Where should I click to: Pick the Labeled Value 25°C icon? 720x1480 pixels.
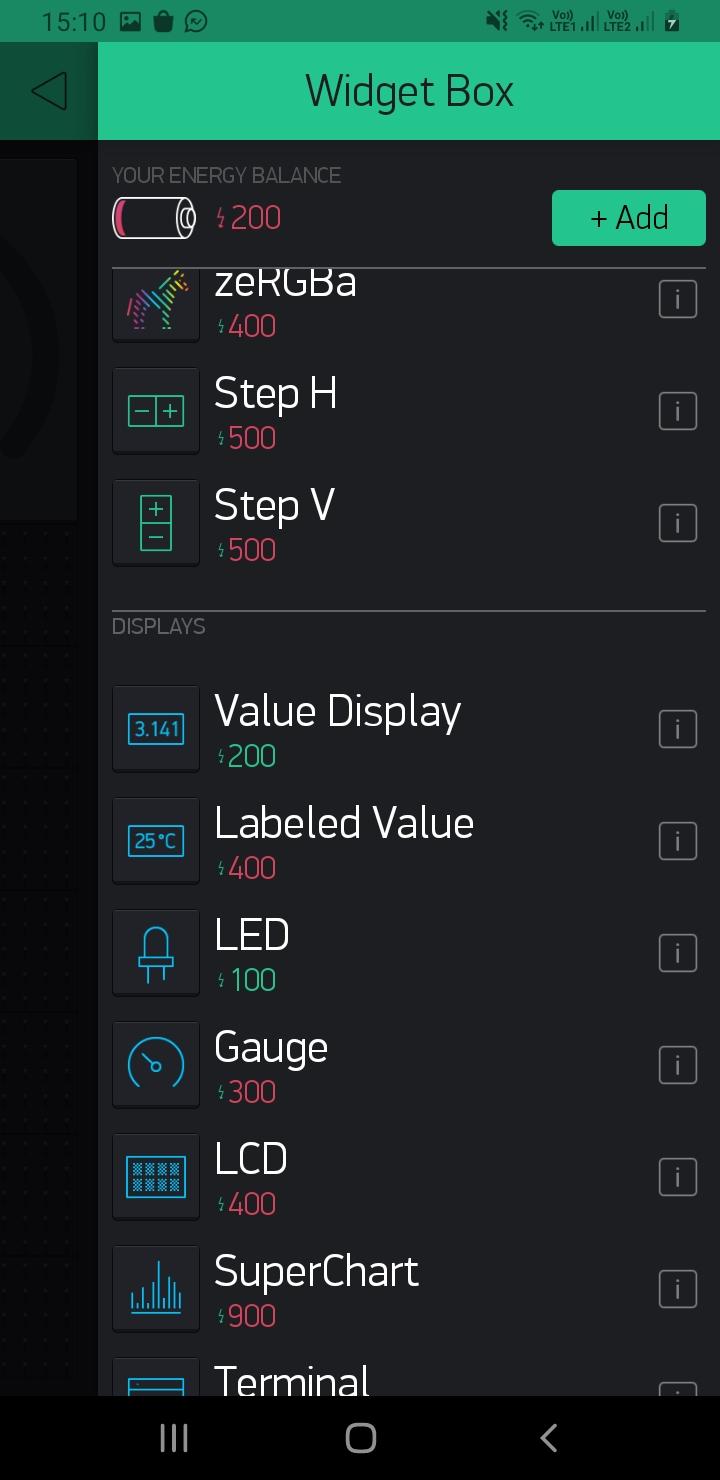click(156, 841)
